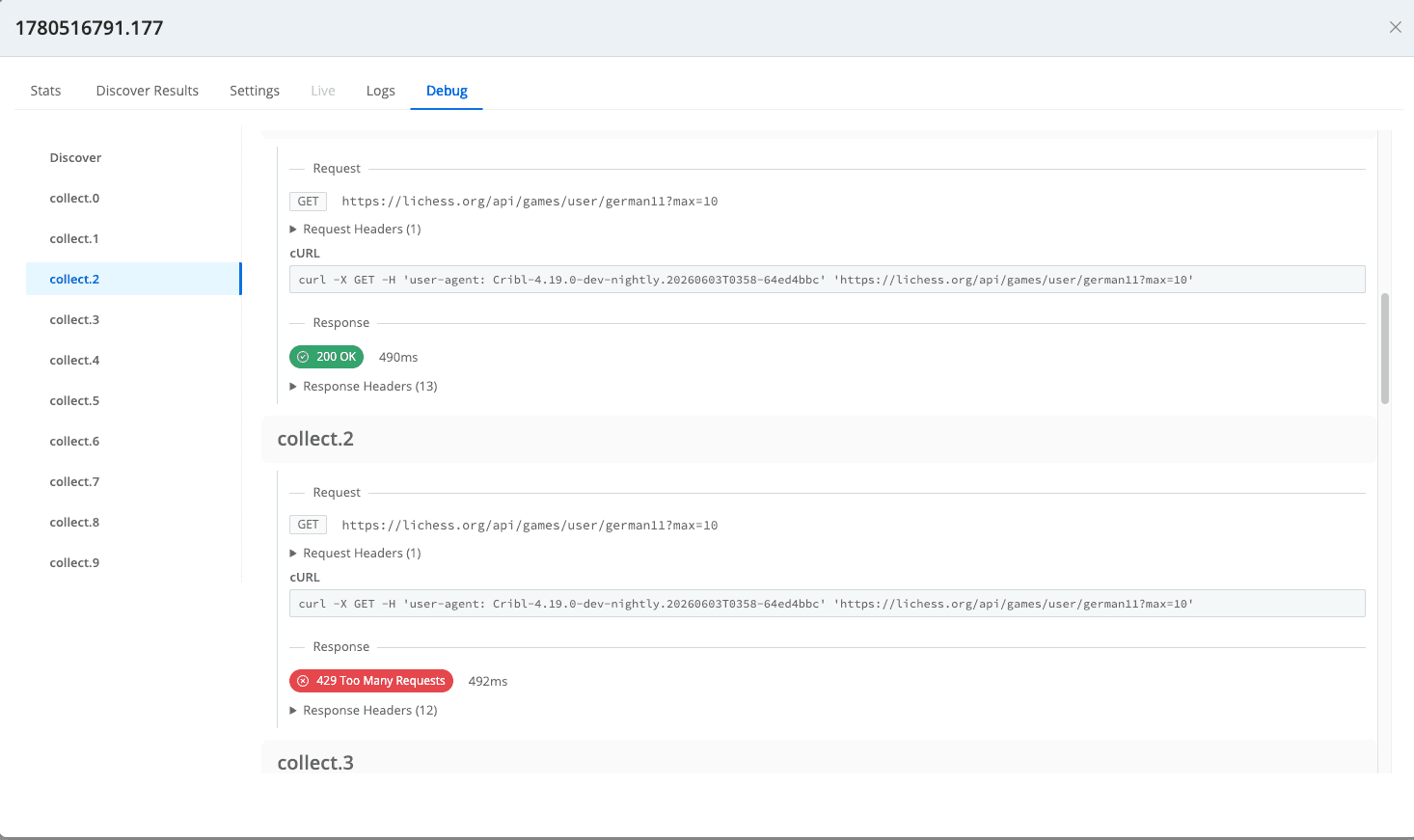
Task: Expand Request Headers (1) under collect.2 heading
Action: click(x=356, y=553)
